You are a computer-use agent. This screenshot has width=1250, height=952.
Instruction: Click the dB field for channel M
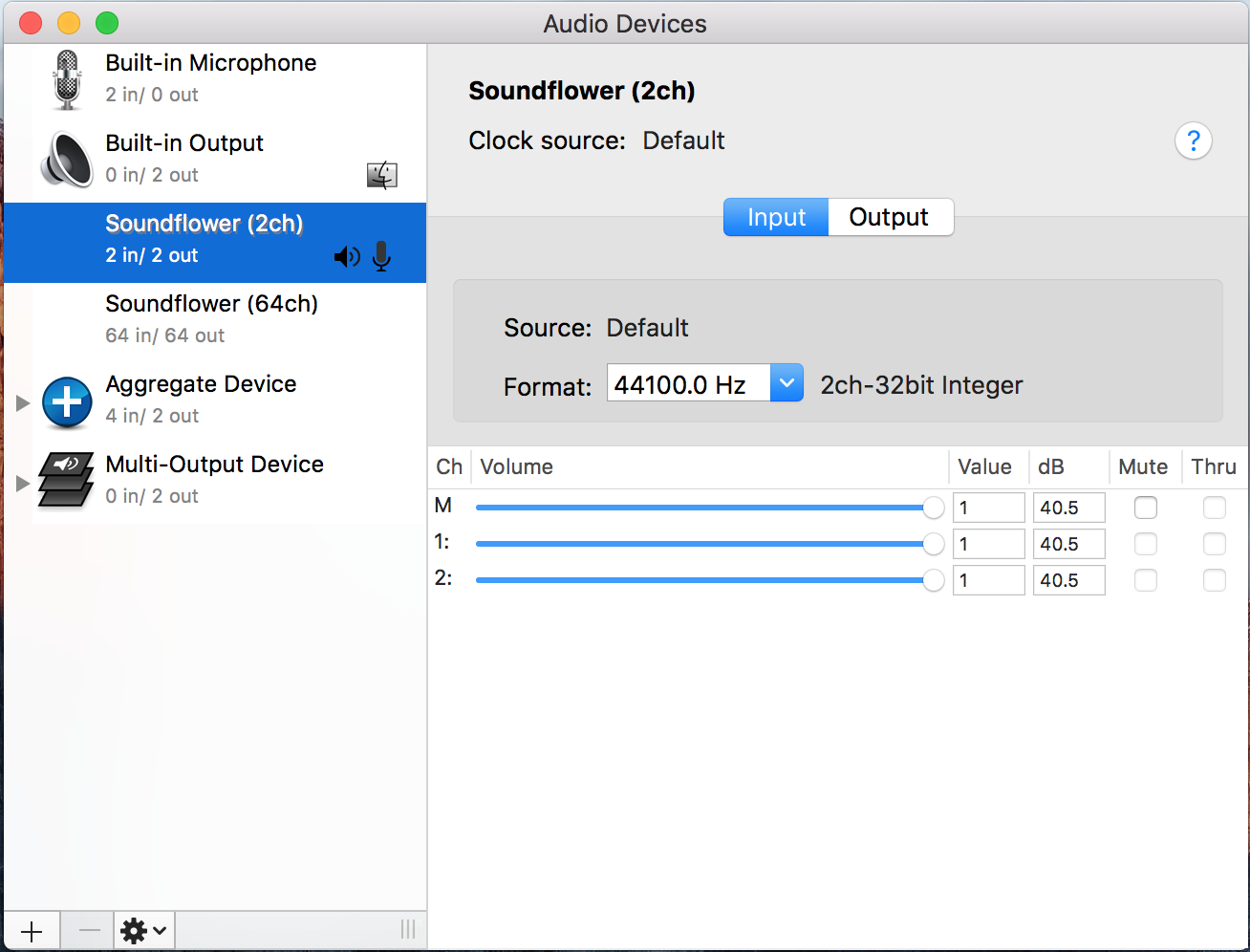(x=1068, y=508)
